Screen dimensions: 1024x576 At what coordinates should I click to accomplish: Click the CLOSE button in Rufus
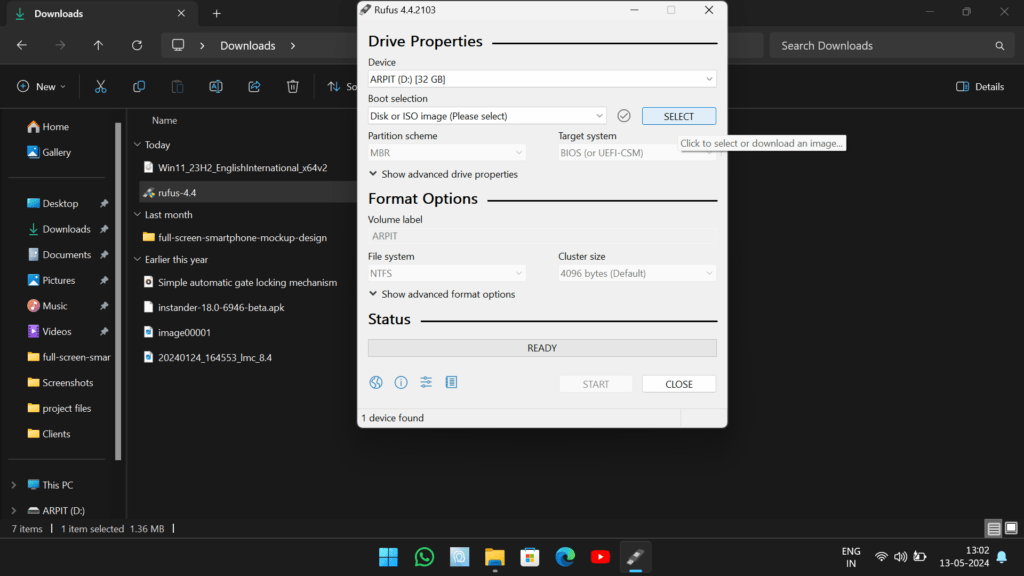point(679,384)
